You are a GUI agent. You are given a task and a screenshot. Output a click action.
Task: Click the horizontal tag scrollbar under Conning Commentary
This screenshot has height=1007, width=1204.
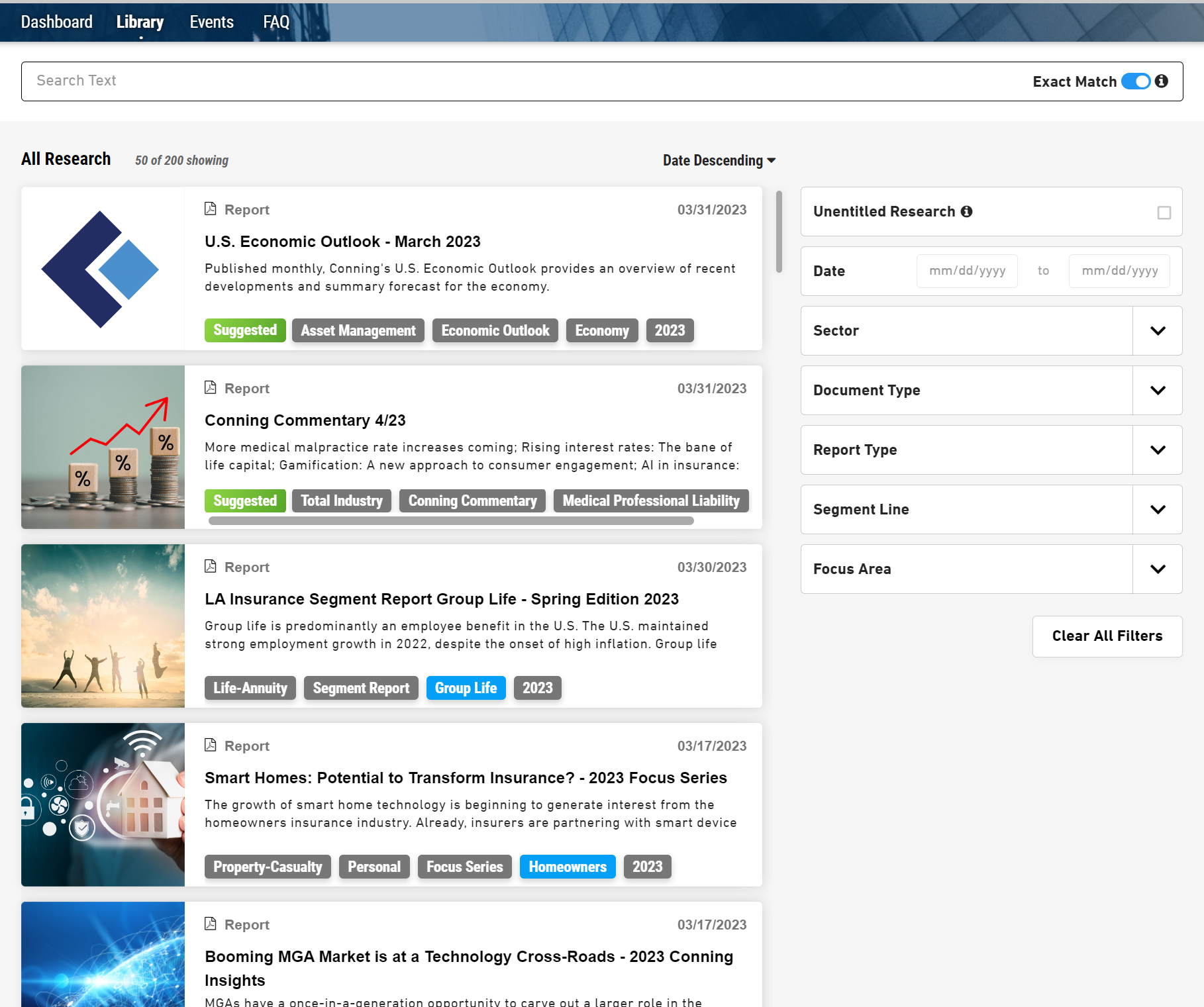click(450, 521)
